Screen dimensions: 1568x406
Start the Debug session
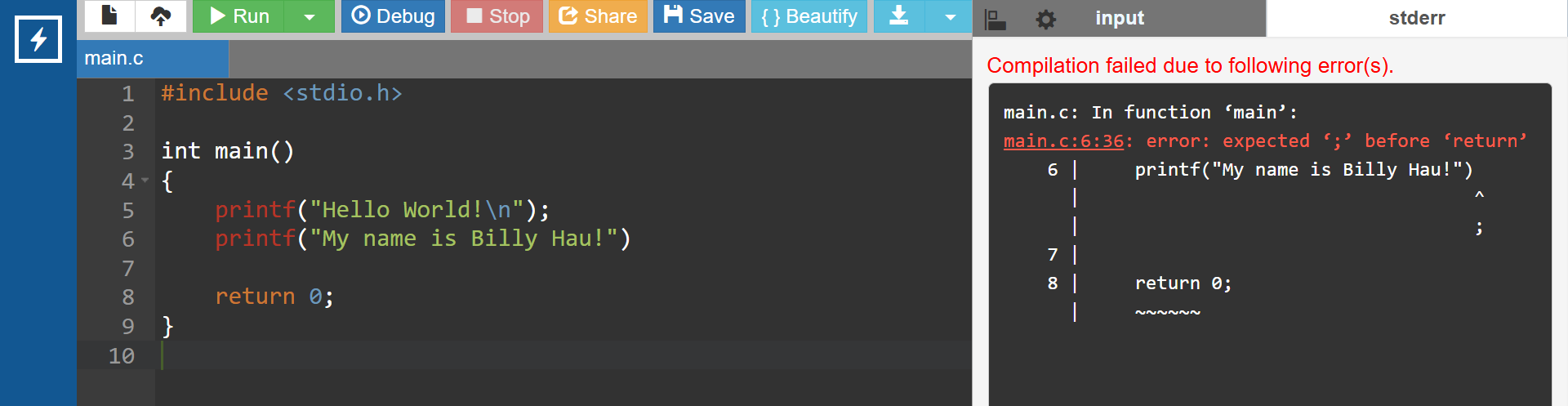pyautogui.click(x=393, y=16)
